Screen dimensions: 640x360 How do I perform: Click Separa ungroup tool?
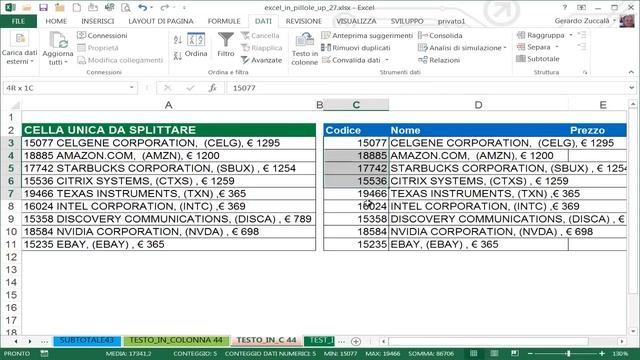pyautogui.click(x=534, y=47)
